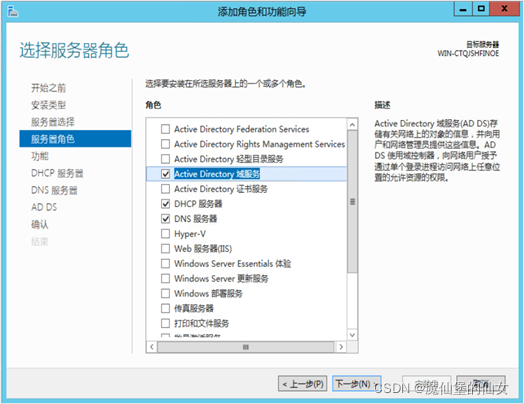Open the 功能 step in sidebar
524x404 pixels.
click(40, 156)
